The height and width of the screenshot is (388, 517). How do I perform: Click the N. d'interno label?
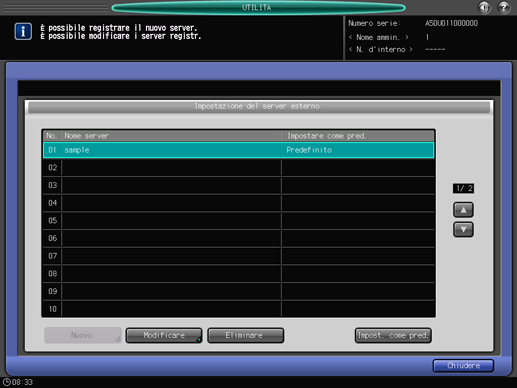pos(381,49)
